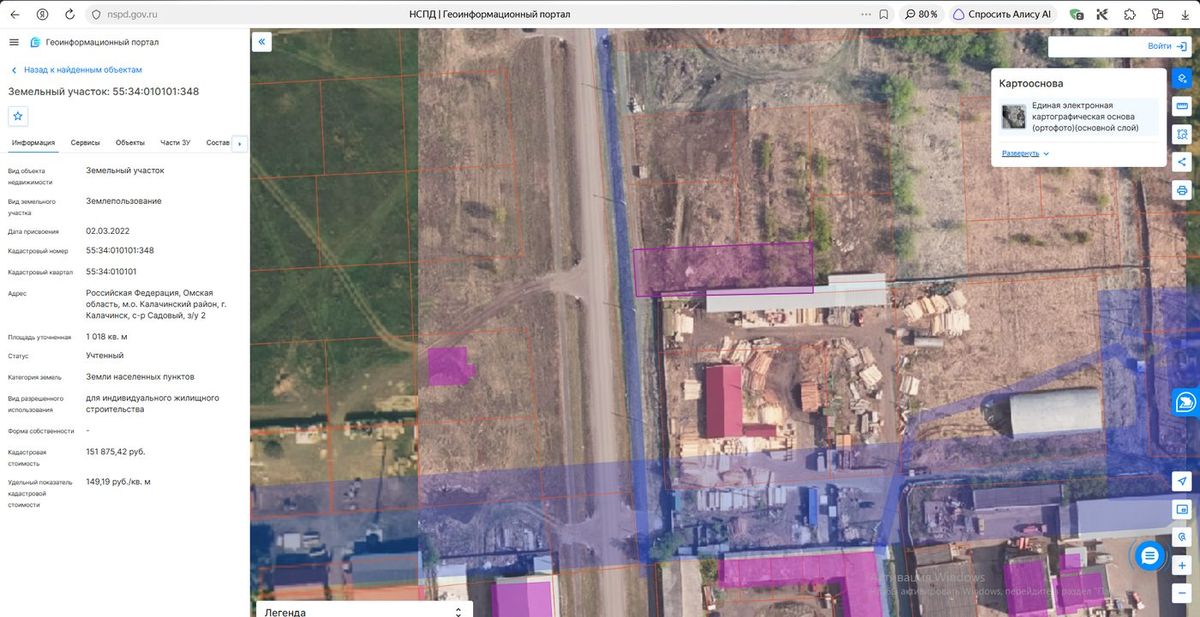The width and height of the screenshot is (1200, 617).
Task: Bookmark this page in the browser
Action: [884, 15]
